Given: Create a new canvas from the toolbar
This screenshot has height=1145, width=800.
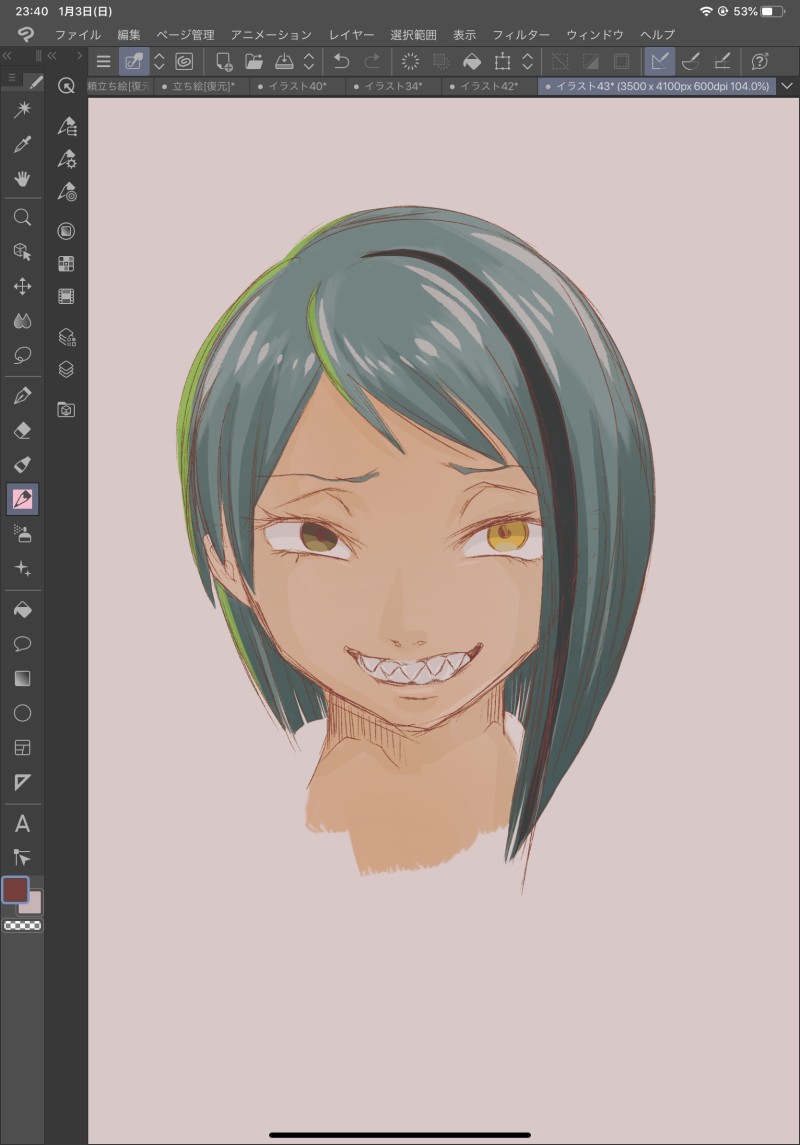Looking at the screenshot, I should 223,61.
